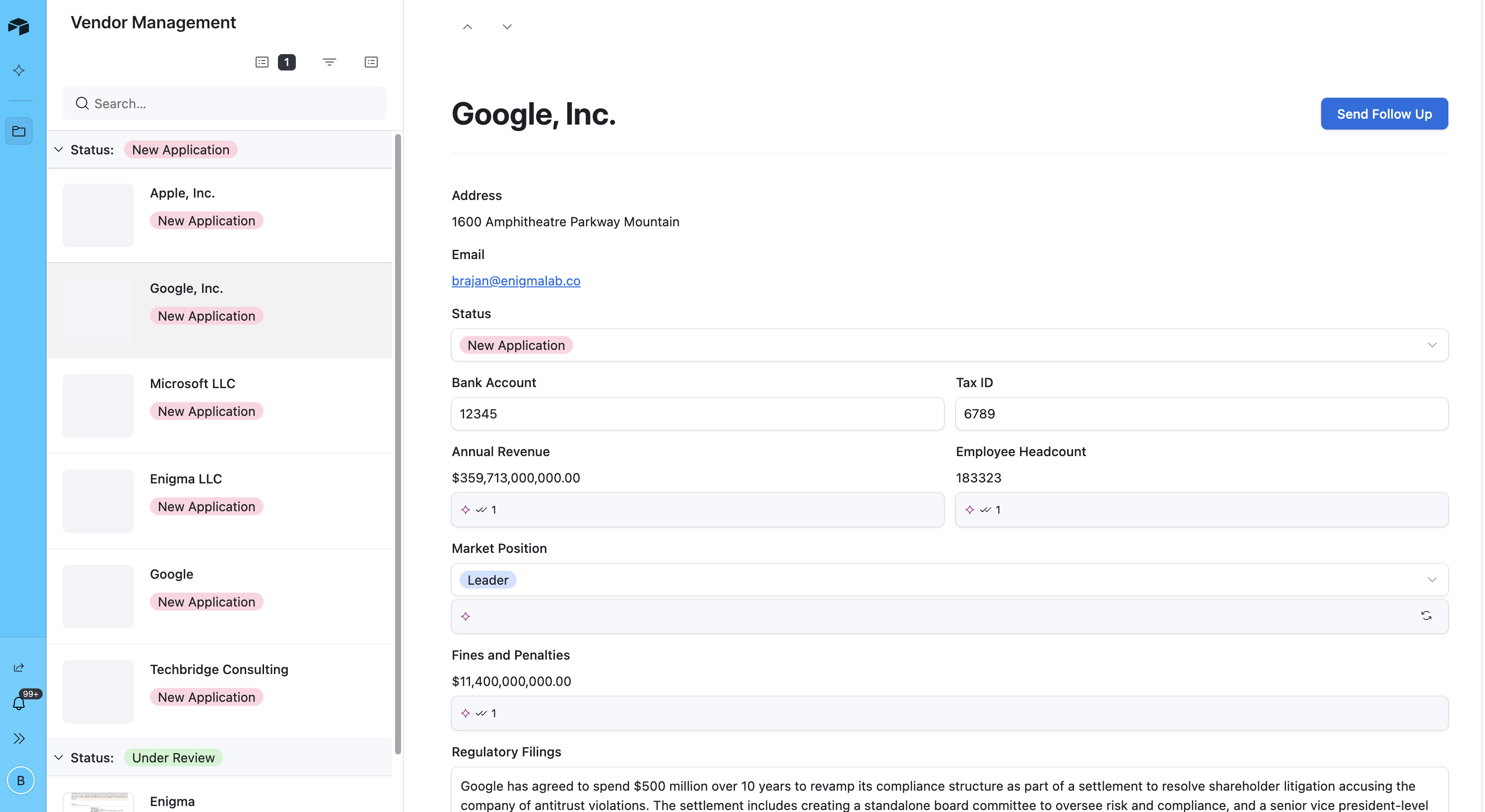Open the Status dropdown showing New Application
The width and height of the screenshot is (1485, 812).
click(949, 345)
